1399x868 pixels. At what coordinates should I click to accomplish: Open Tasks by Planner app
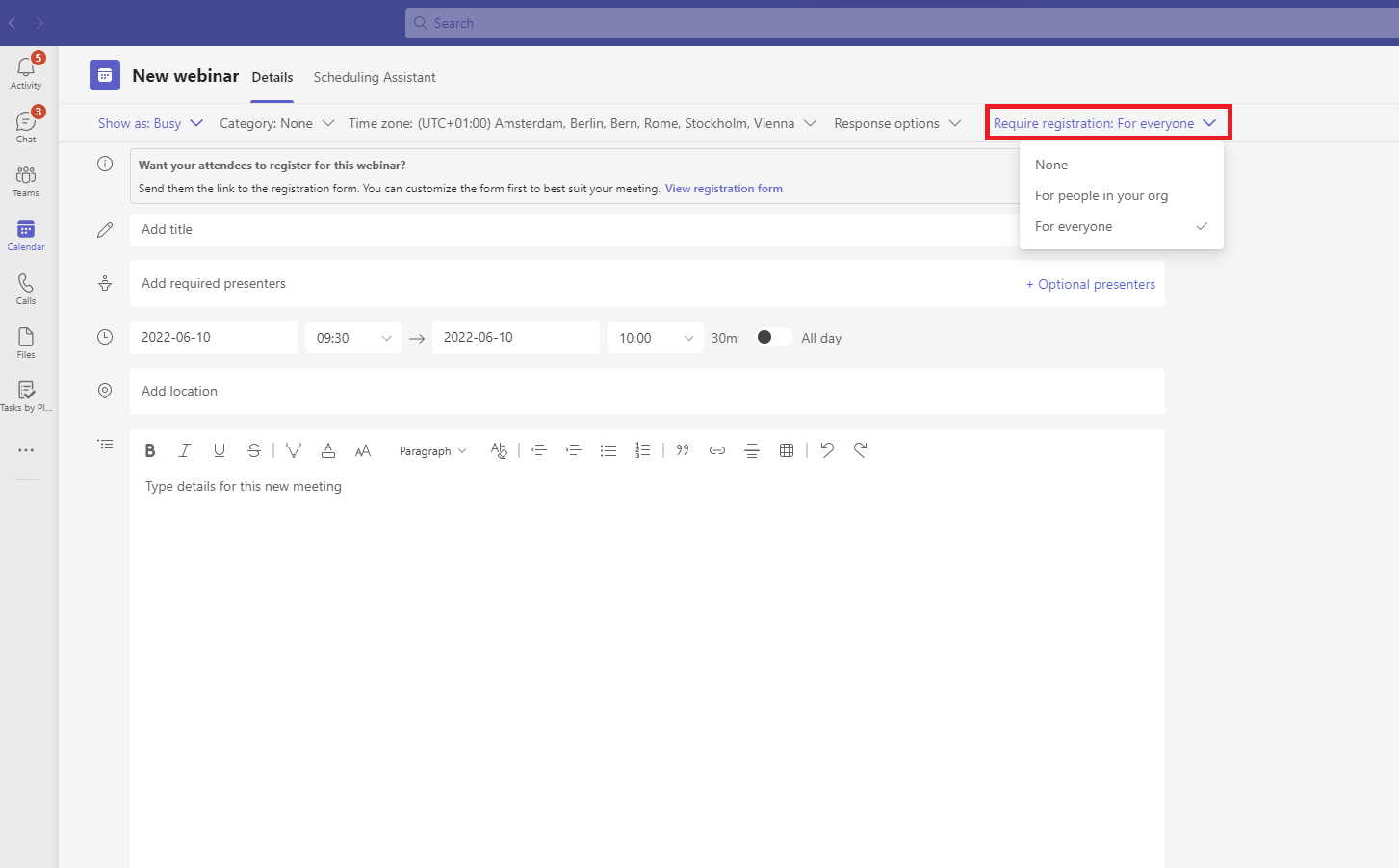point(26,396)
